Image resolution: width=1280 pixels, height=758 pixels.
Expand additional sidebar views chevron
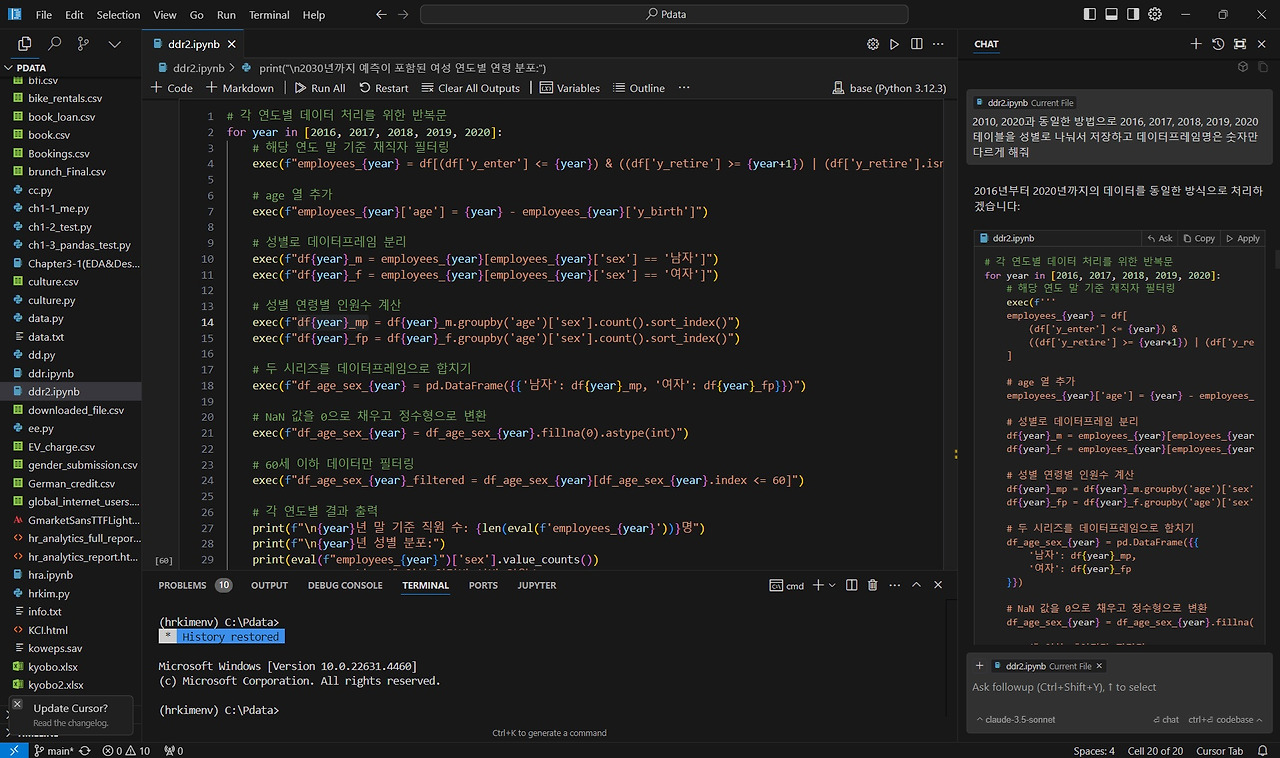point(114,44)
